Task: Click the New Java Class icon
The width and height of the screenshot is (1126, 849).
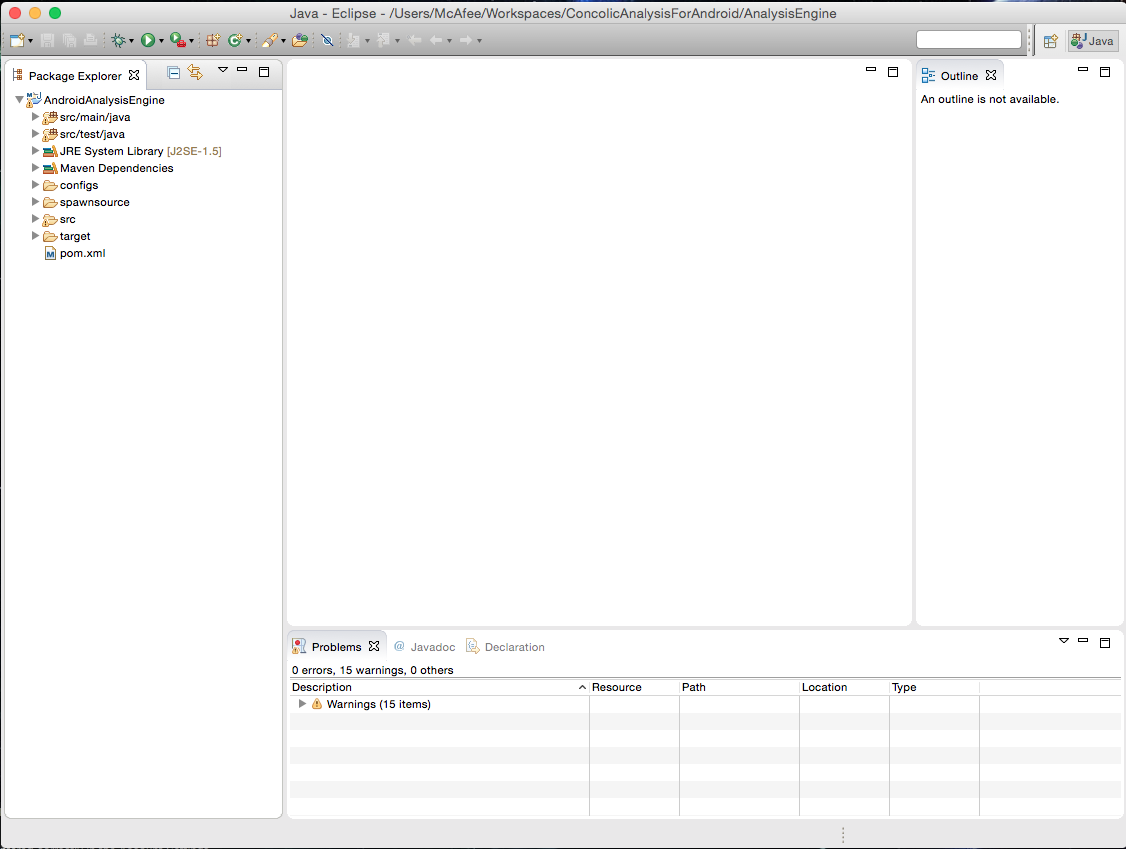Action: [x=235, y=40]
